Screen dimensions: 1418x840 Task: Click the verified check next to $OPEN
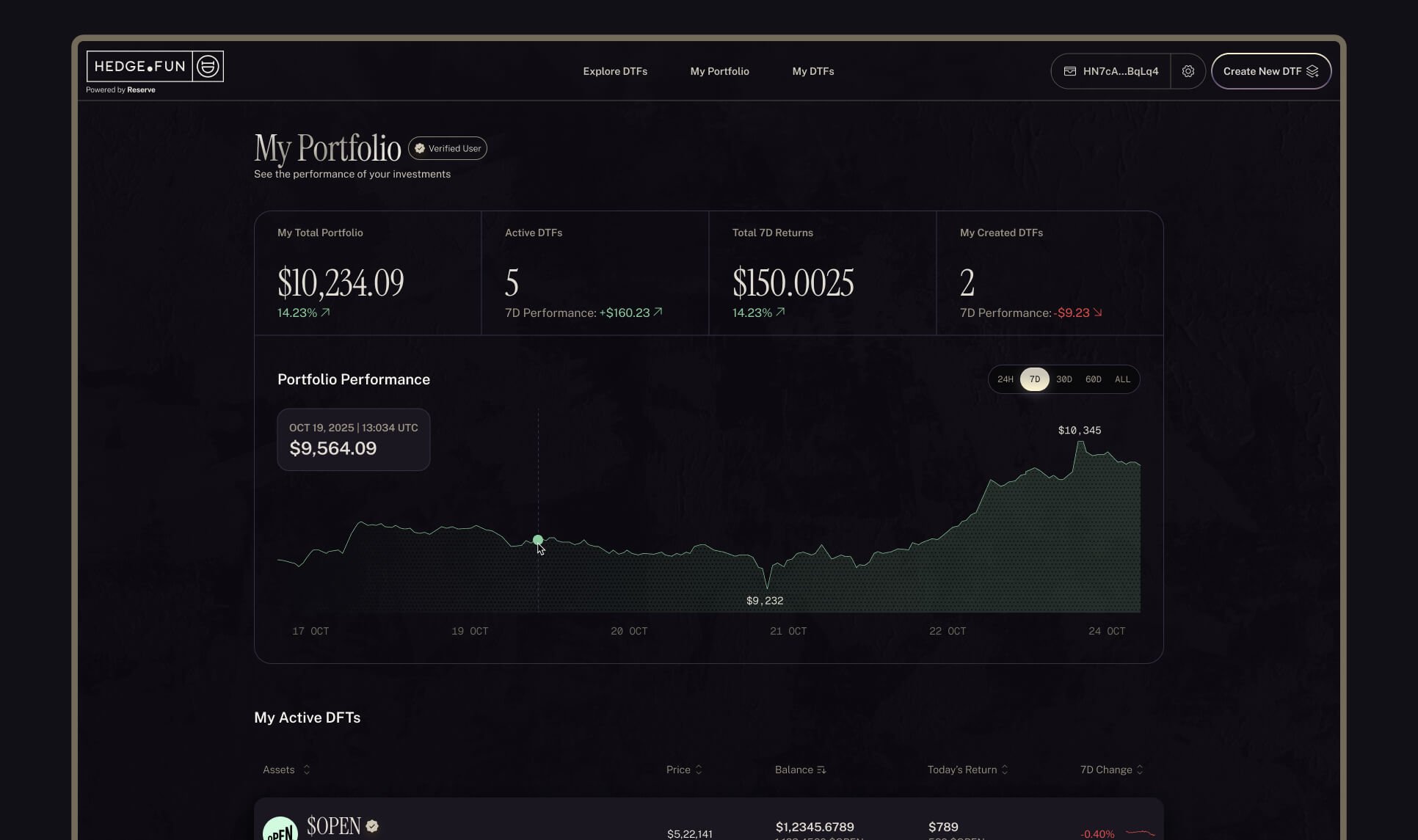pos(372,826)
